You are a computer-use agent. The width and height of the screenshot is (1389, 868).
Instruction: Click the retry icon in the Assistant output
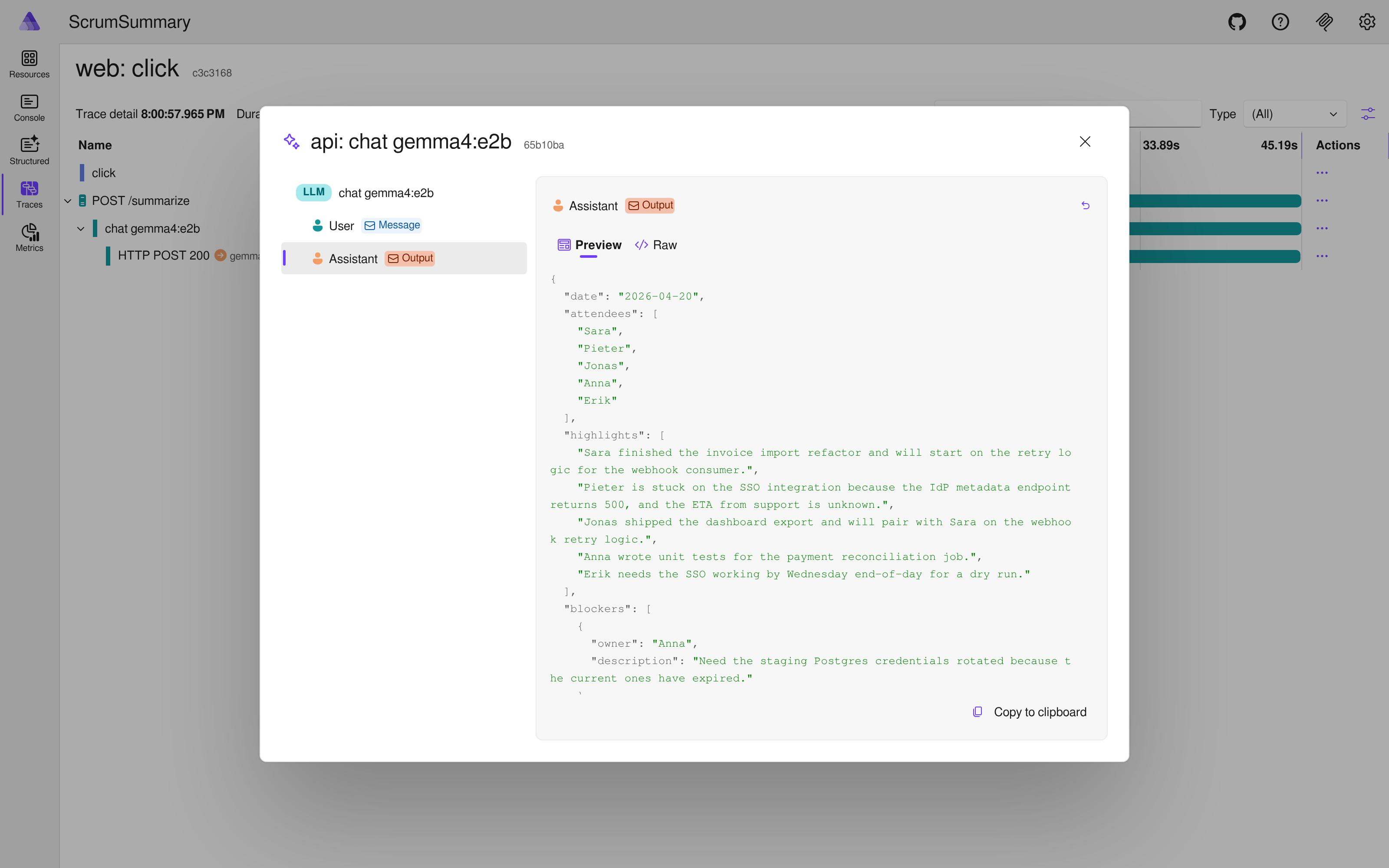point(1085,205)
